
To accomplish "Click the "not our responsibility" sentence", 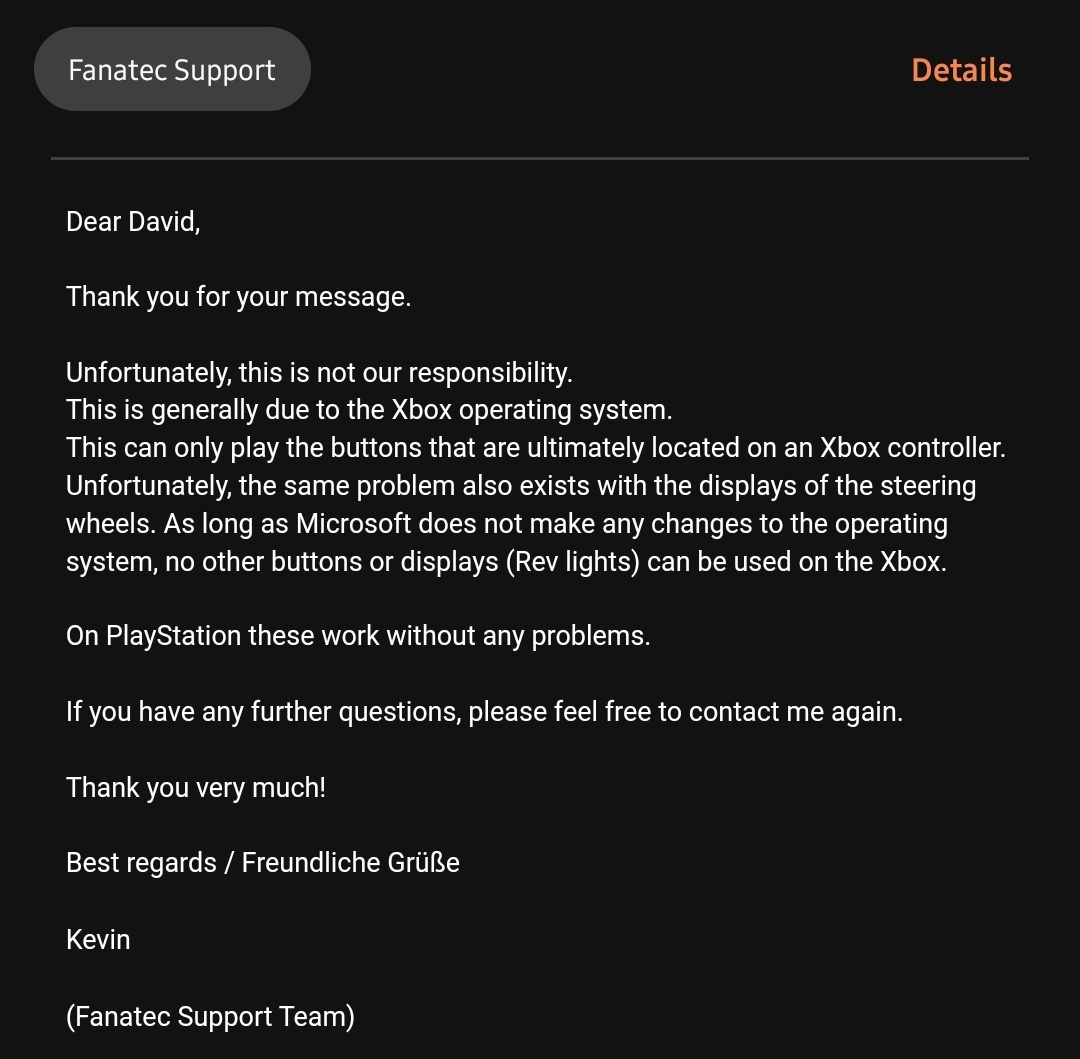I will [319, 373].
